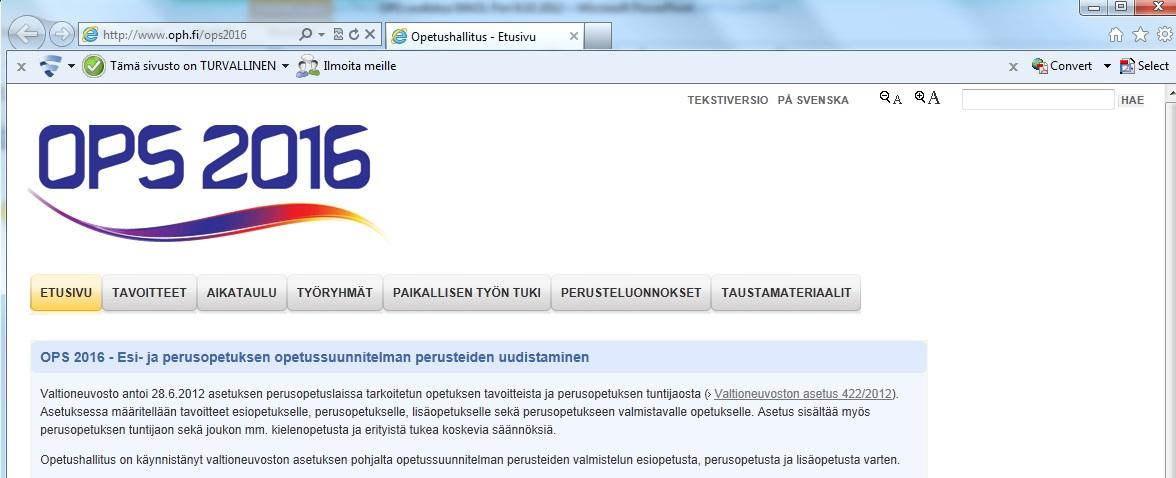Click the Select PDF toolbar icon
Viewport: 1176px width, 478px height.
tap(1127, 66)
